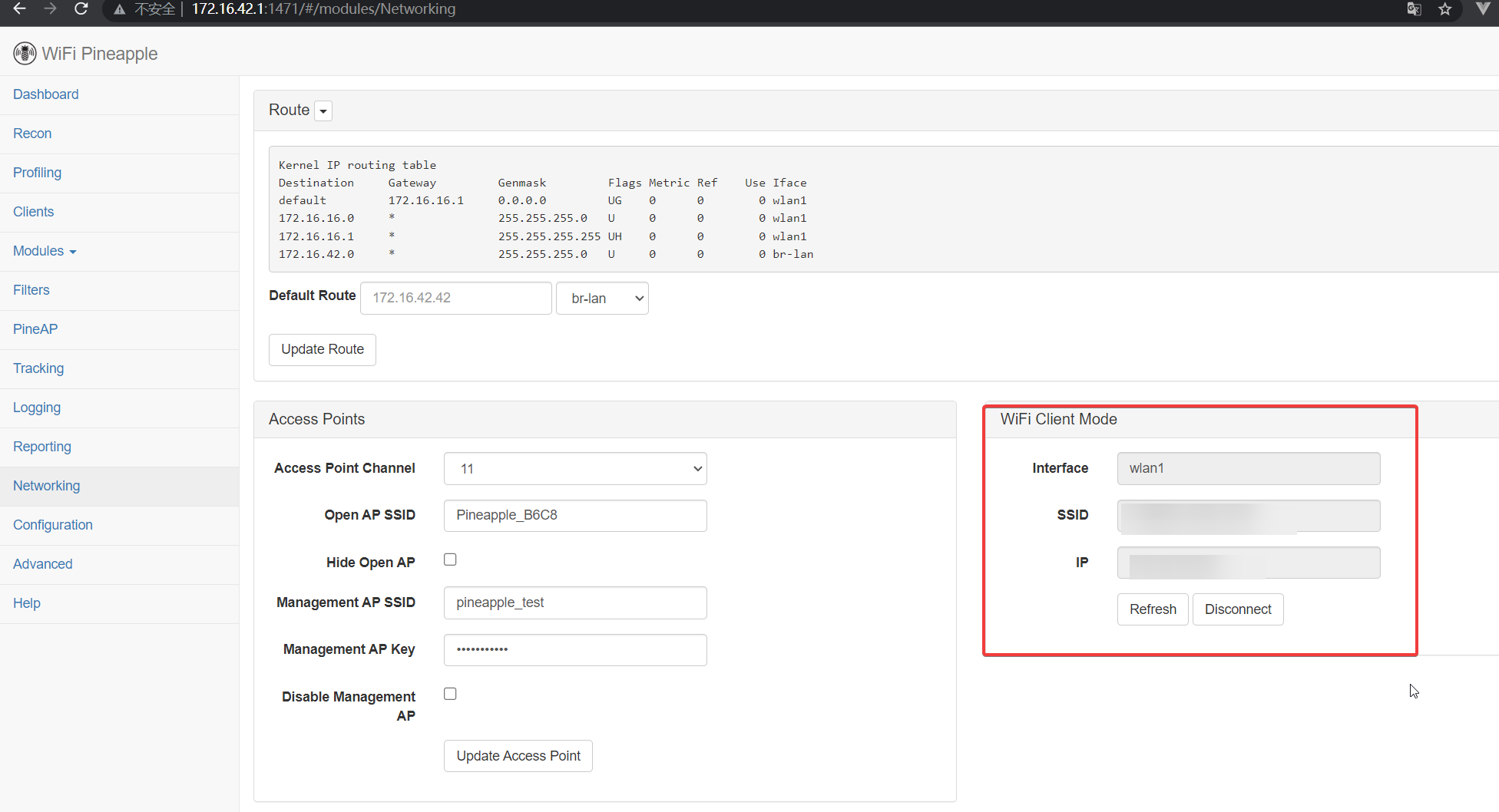
Task: Focus the Default Route IP field
Action: [x=456, y=299]
